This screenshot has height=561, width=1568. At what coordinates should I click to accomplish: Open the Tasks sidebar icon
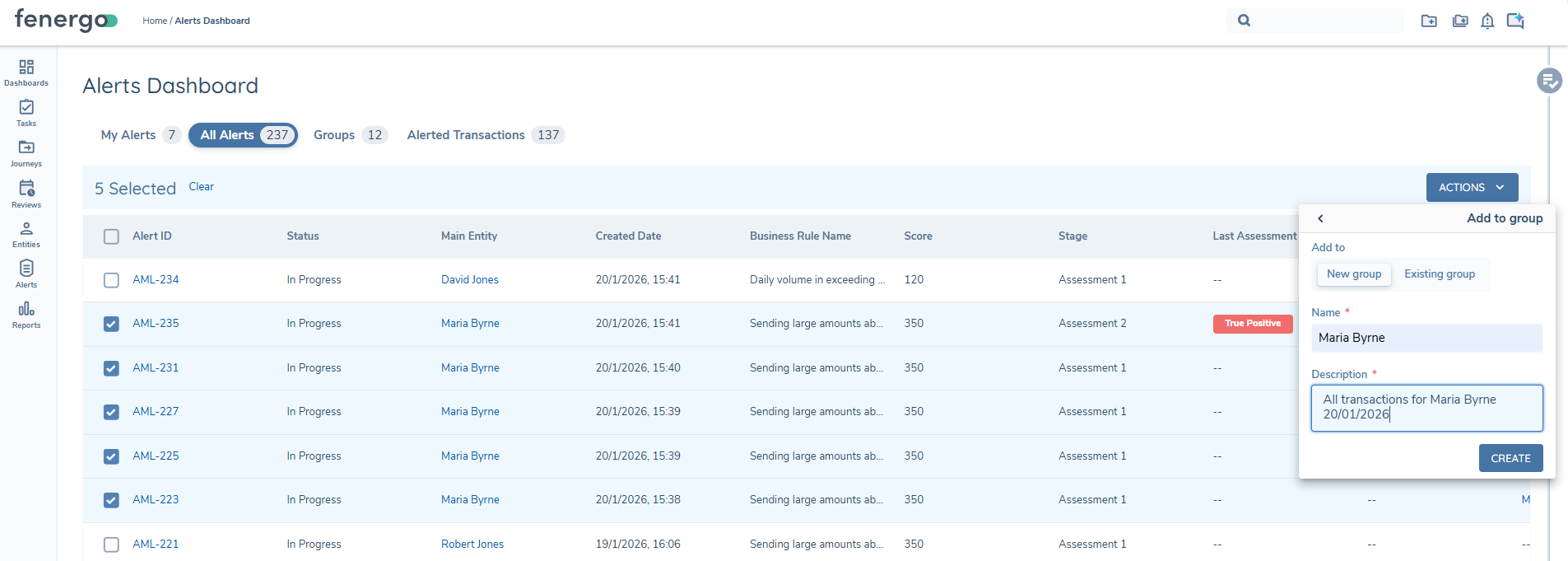tap(26, 113)
